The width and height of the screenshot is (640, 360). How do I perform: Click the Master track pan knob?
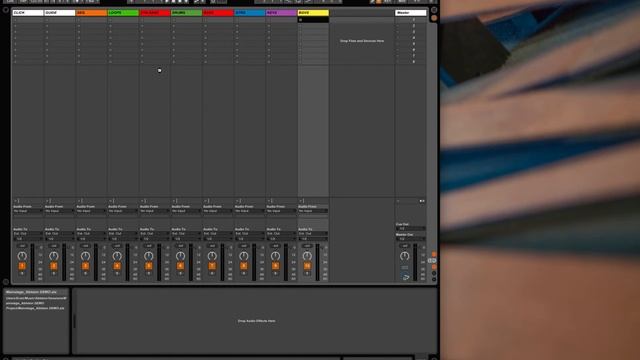pos(404,256)
